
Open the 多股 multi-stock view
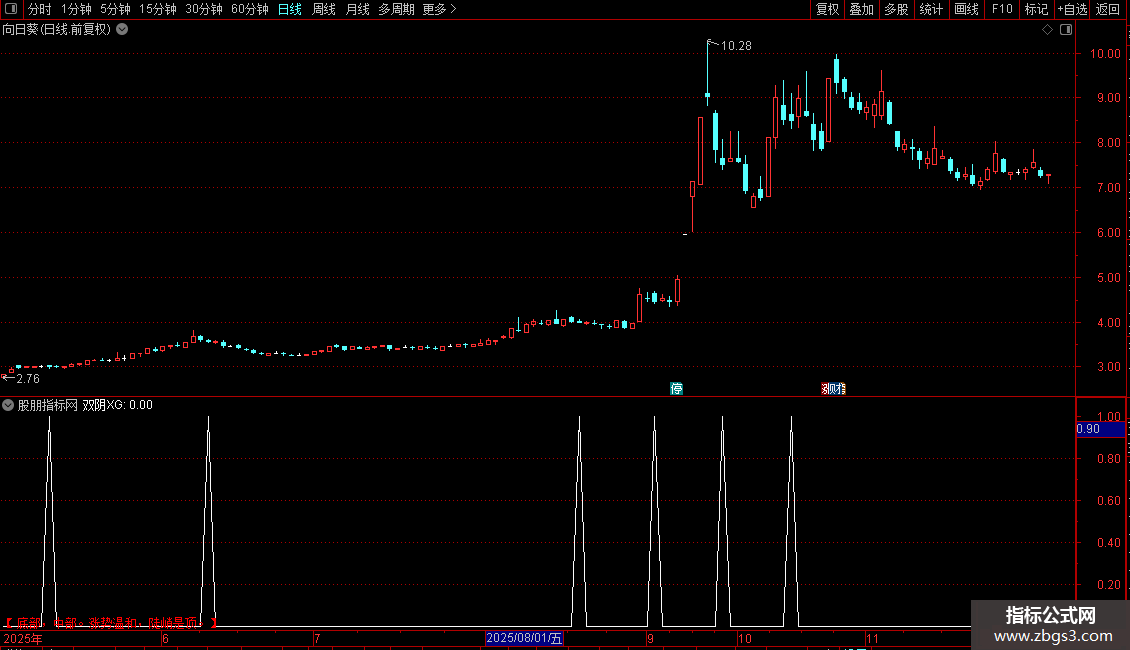coord(896,9)
